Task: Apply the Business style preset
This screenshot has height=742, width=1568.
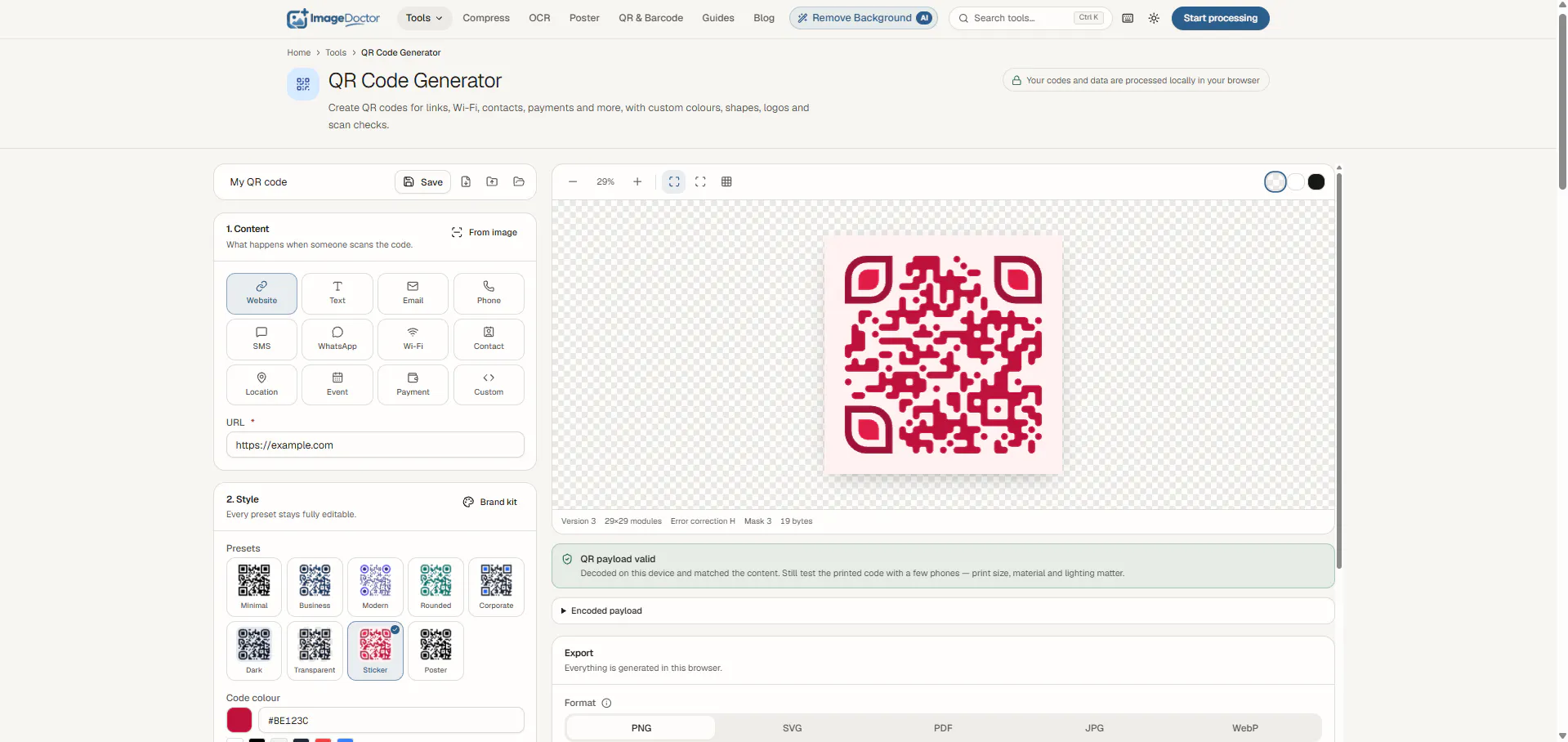Action: pyautogui.click(x=315, y=587)
